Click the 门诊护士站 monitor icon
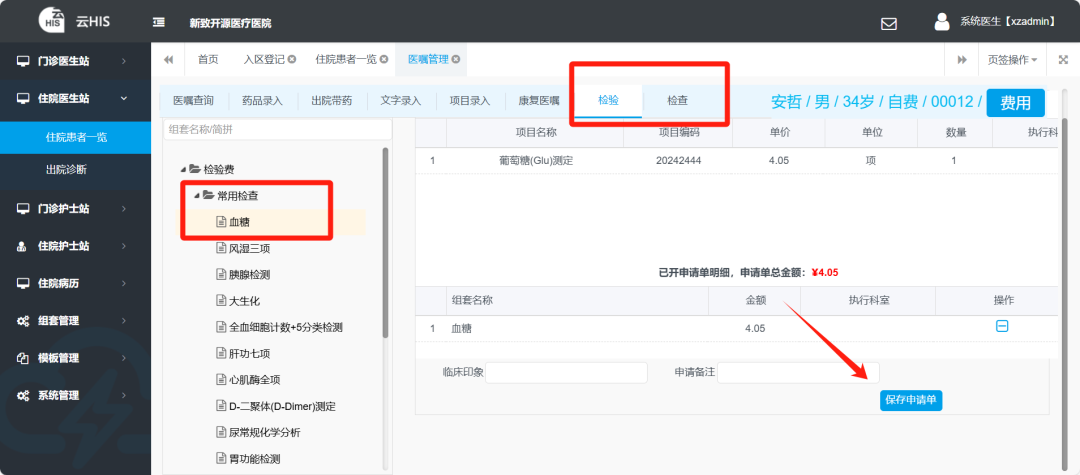Image resolution: width=1080 pixels, height=475 pixels. point(23,209)
